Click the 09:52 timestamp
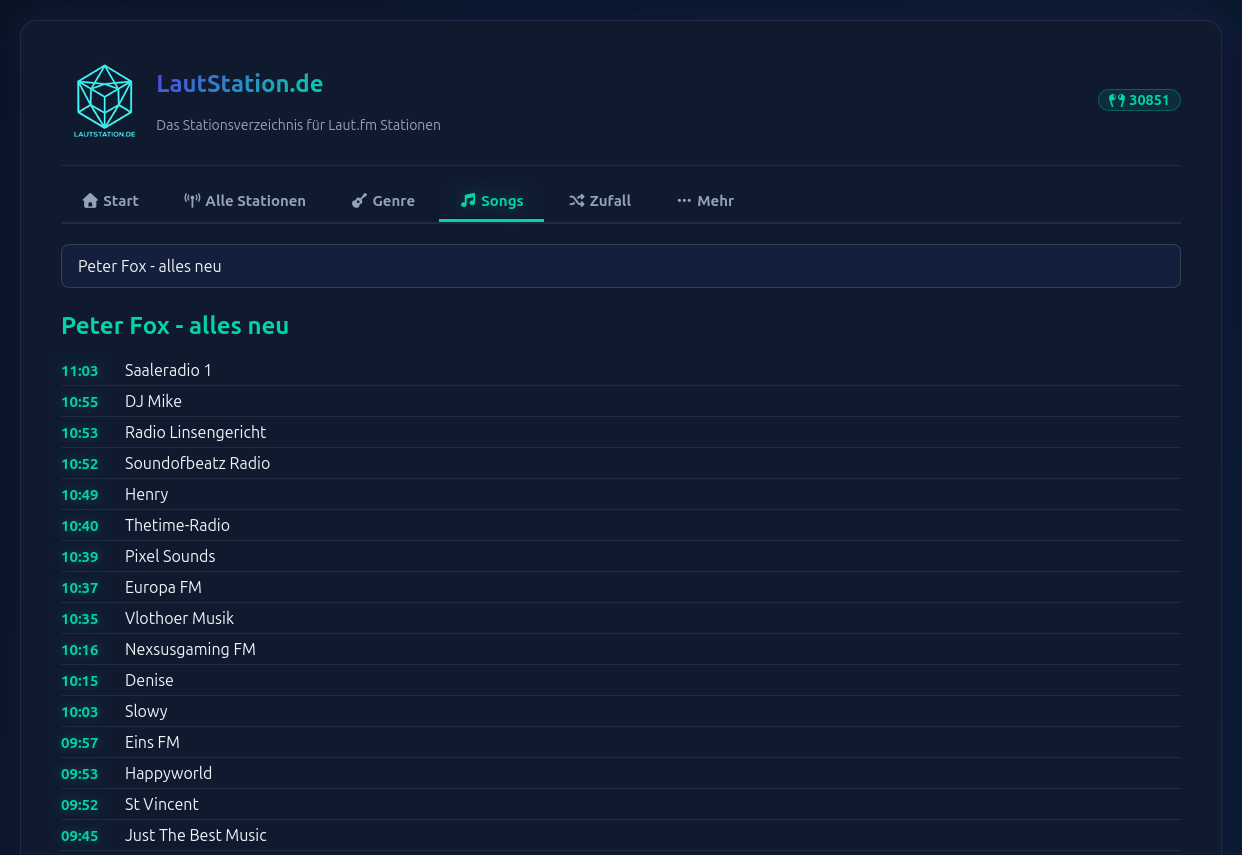1242x855 pixels. click(x=80, y=805)
